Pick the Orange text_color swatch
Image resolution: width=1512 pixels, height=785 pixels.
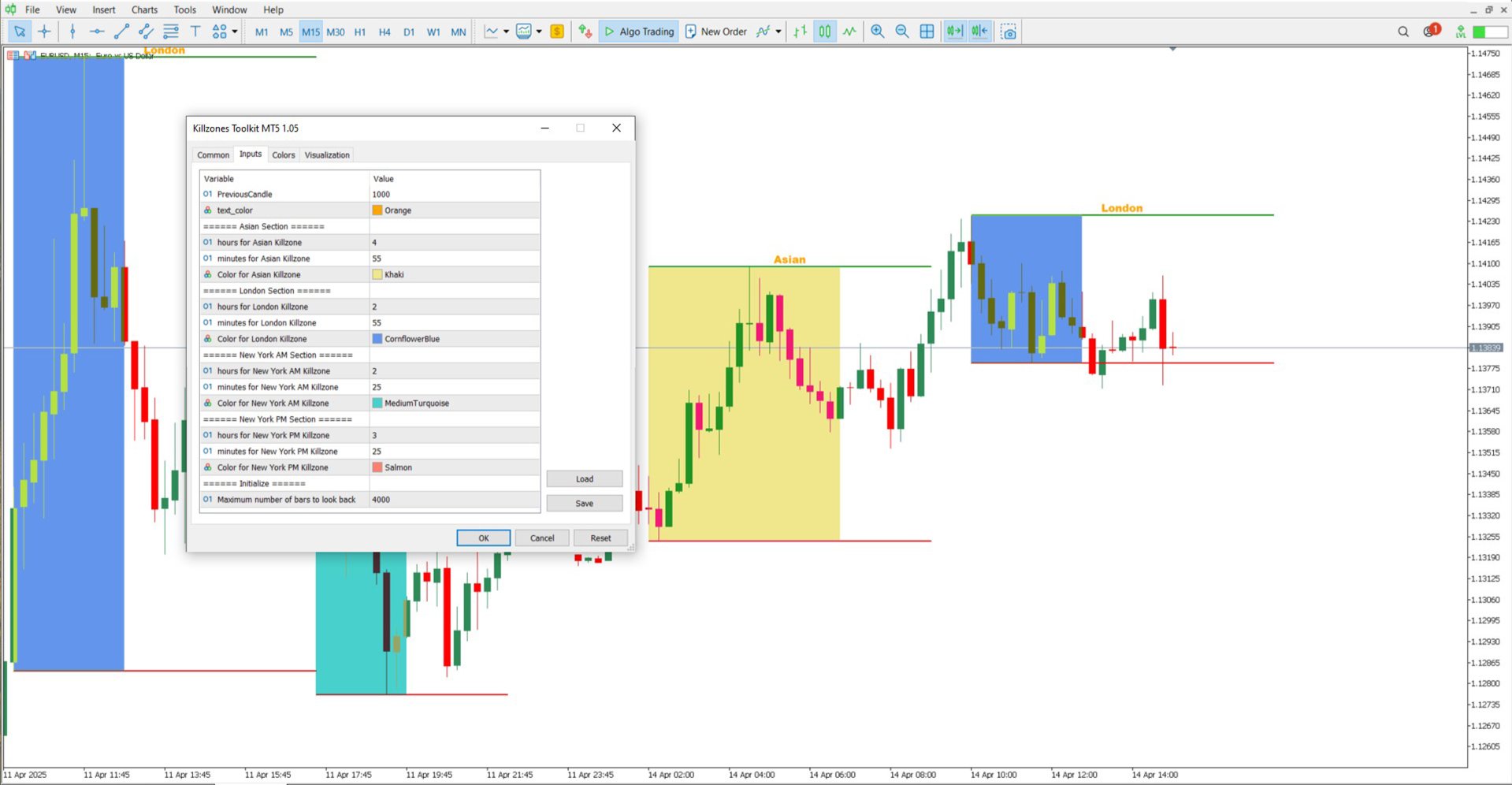(x=377, y=210)
